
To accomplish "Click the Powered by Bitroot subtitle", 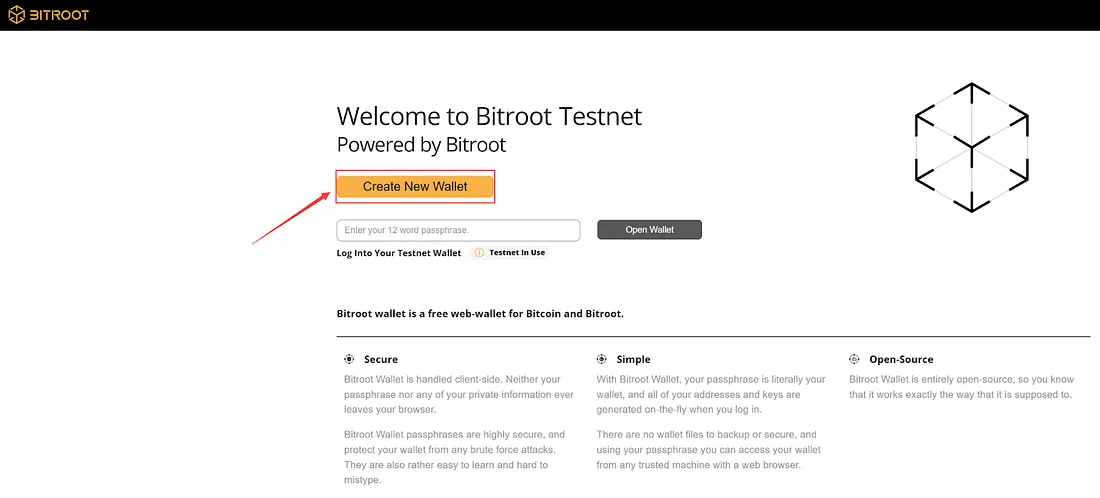I will click(422, 145).
